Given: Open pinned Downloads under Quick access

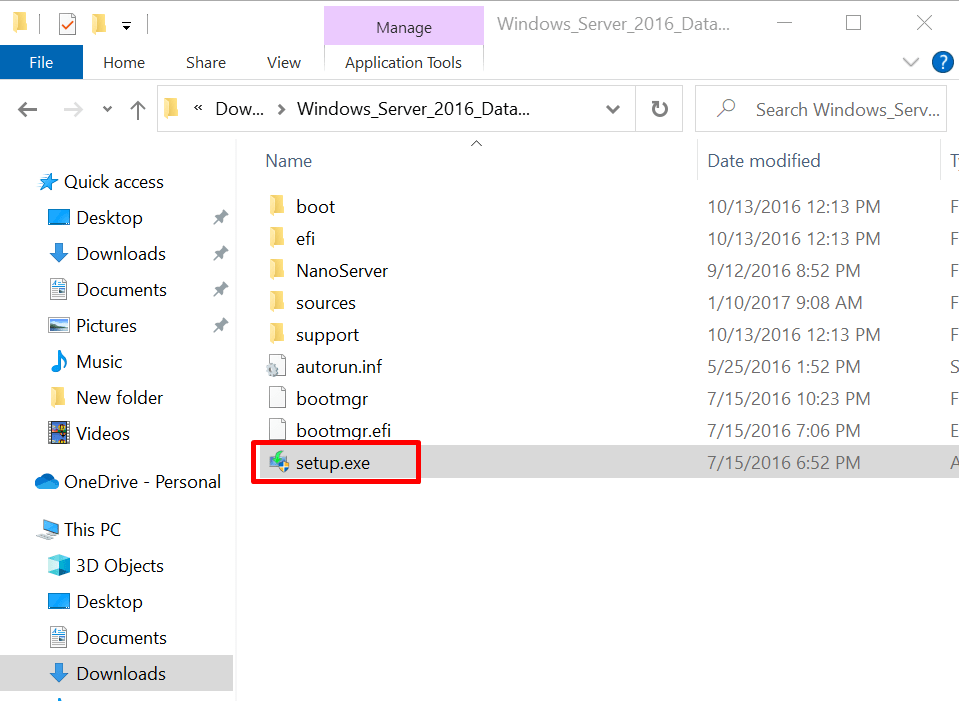Looking at the screenshot, I should tap(121, 254).
